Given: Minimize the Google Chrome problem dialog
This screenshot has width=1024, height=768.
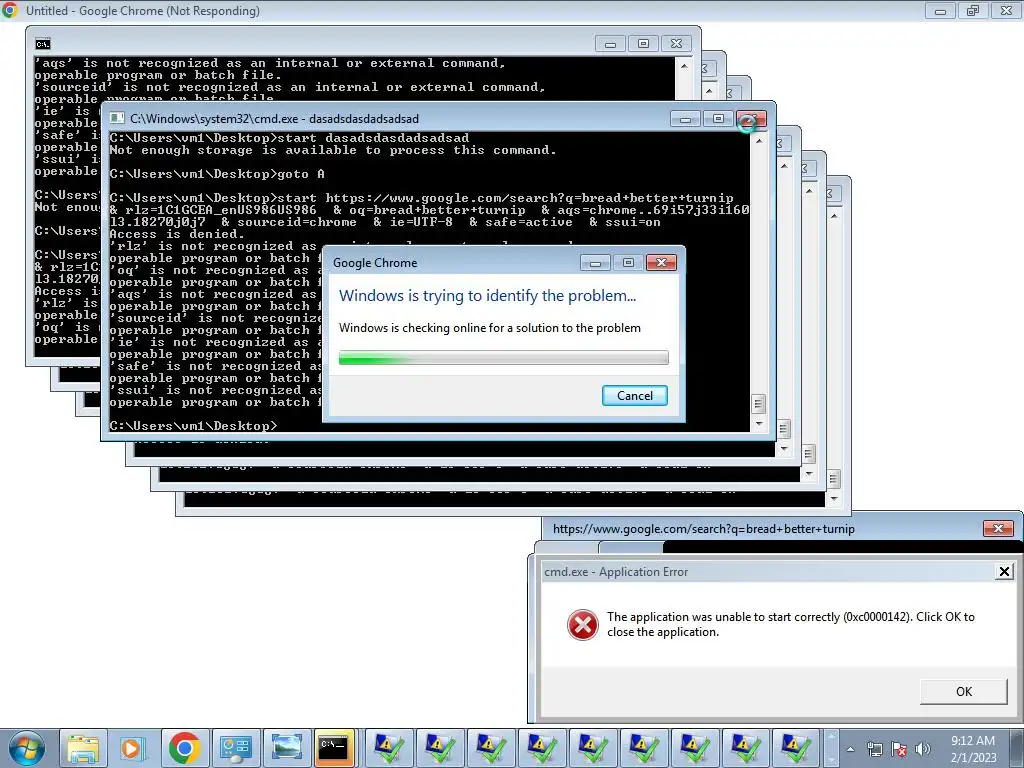Looking at the screenshot, I should point(595,263).
